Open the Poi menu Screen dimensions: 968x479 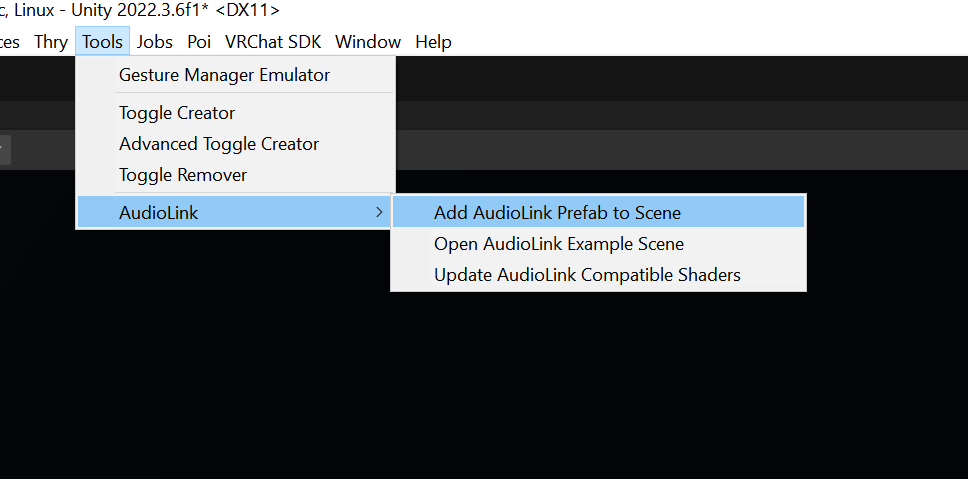tap(199, 42)
